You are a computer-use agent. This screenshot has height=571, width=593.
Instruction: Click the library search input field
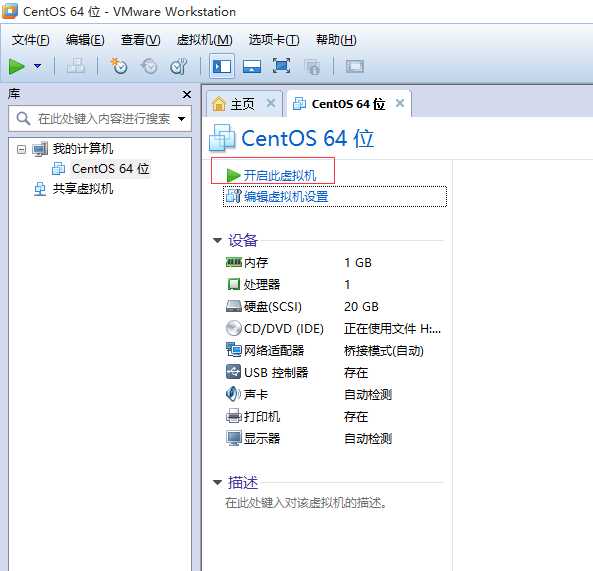[x=100, y=119]
